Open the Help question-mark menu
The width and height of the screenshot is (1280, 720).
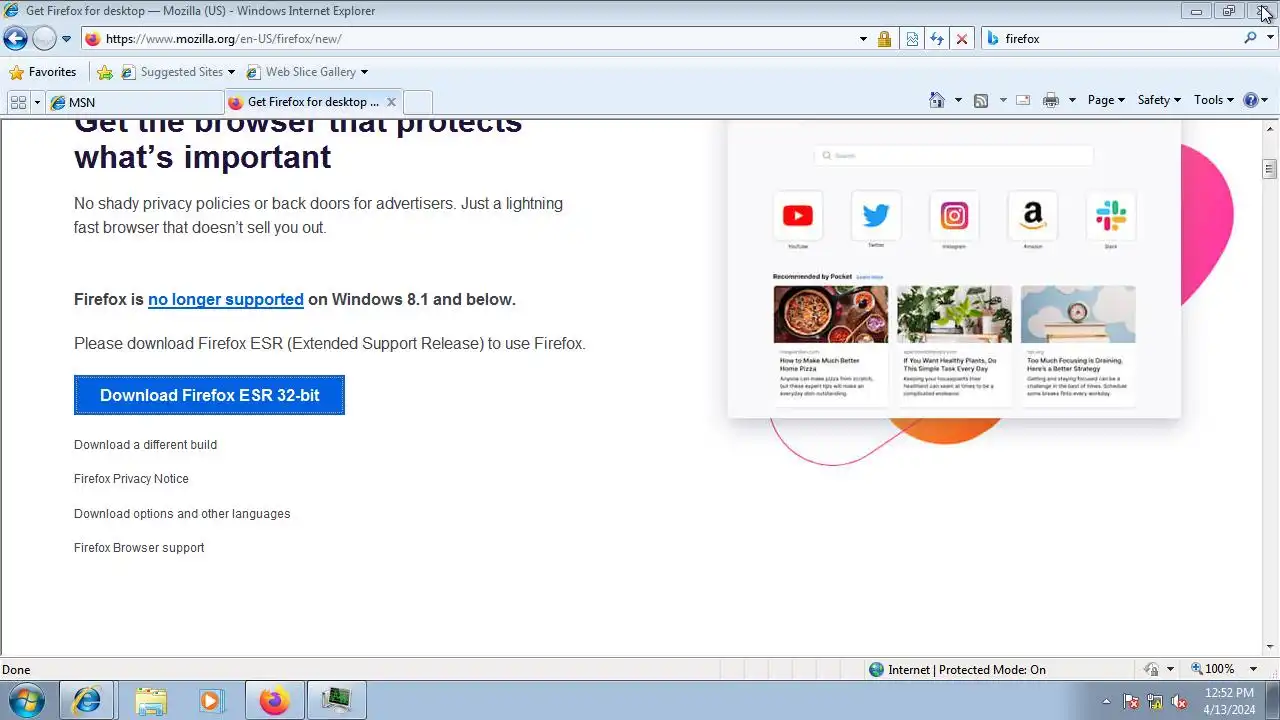coord(1256,100)
